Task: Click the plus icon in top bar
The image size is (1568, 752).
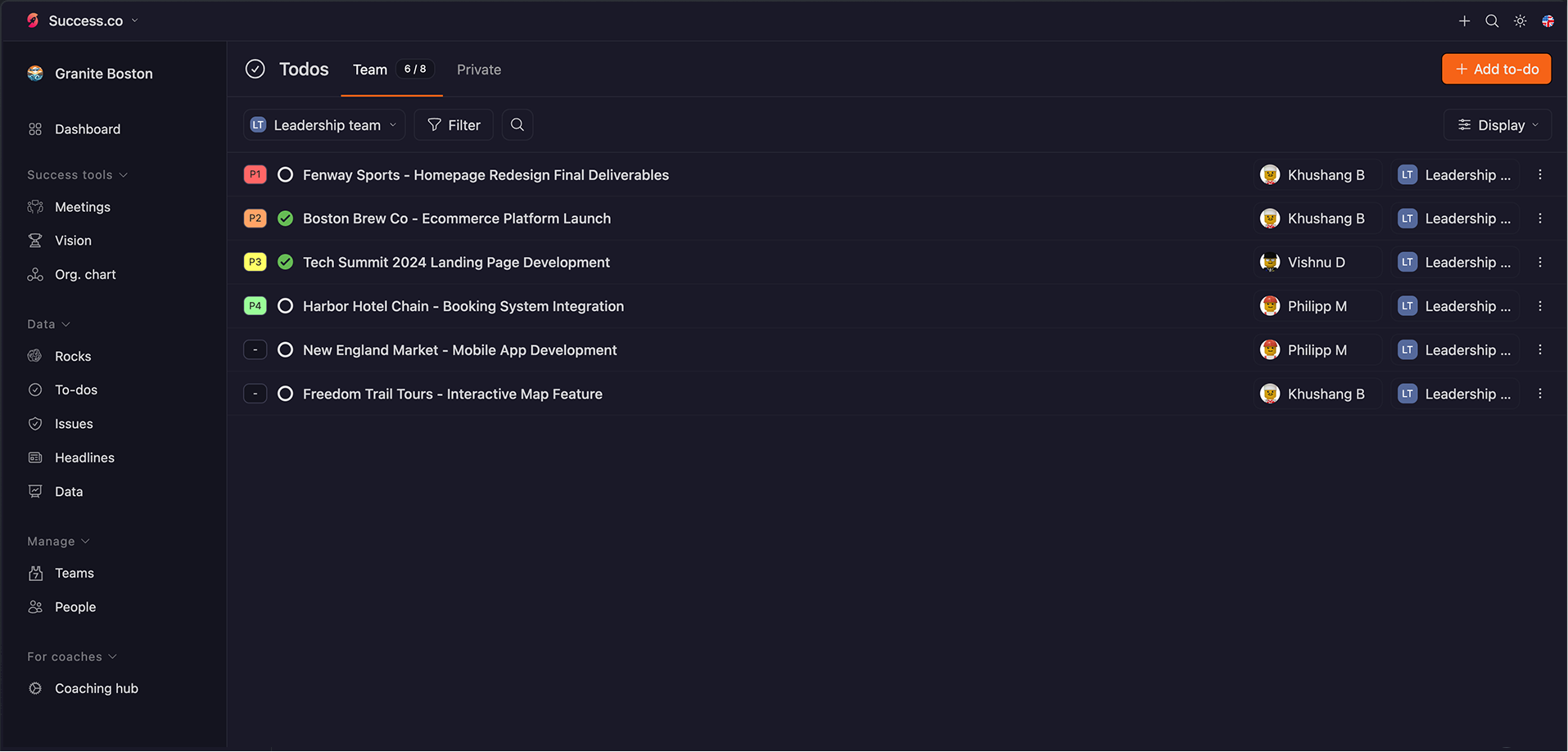Action: click(x=1464, y=21)
